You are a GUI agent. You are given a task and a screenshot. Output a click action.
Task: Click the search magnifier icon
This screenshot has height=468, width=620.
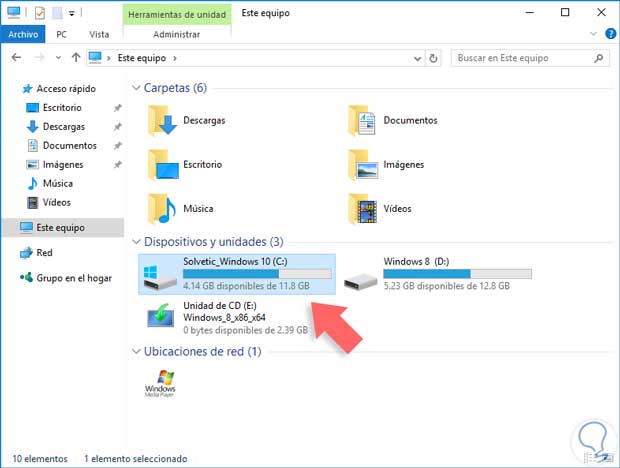pos(599,58)
